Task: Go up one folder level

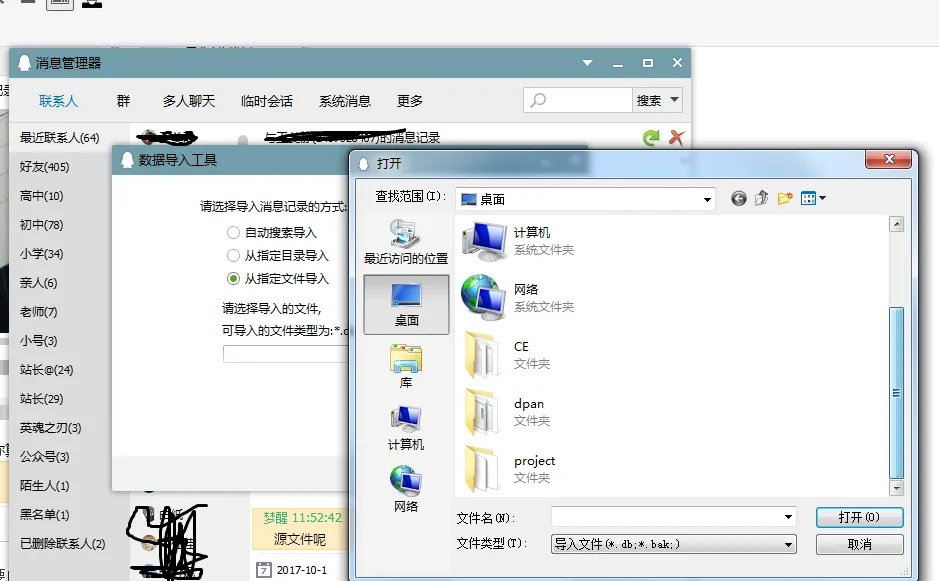Action: tap(762, 199)
